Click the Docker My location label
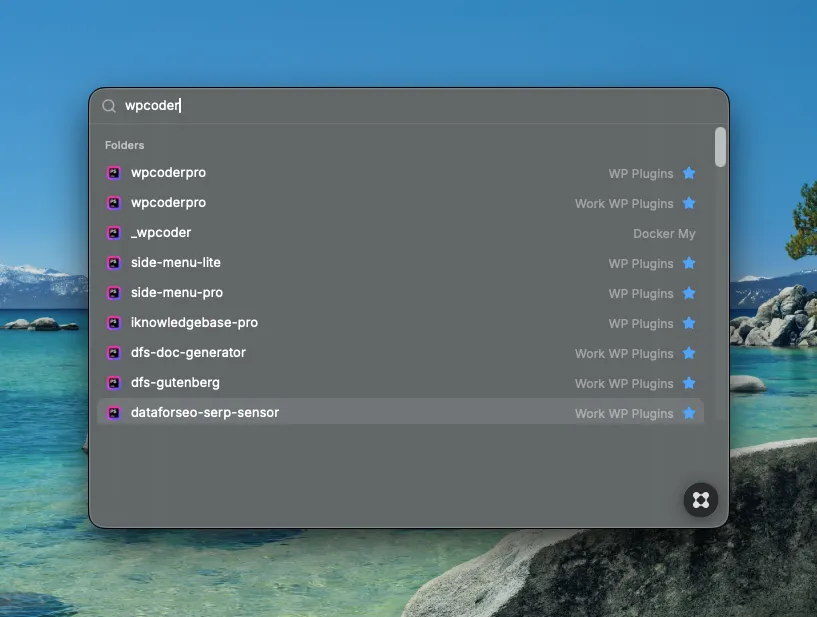 pyautogui.click(x=664, y=233)
